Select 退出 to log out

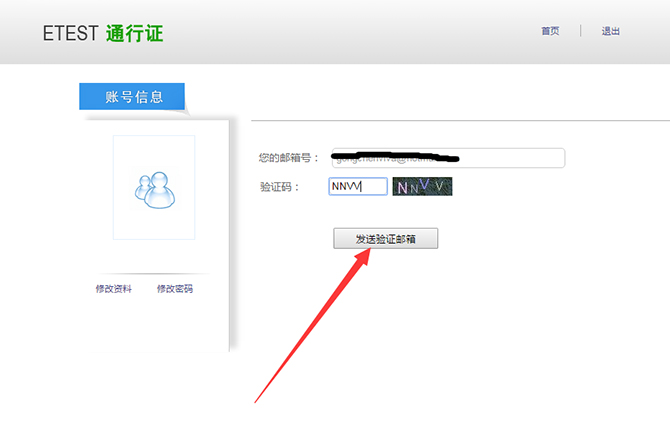[610, 31]
